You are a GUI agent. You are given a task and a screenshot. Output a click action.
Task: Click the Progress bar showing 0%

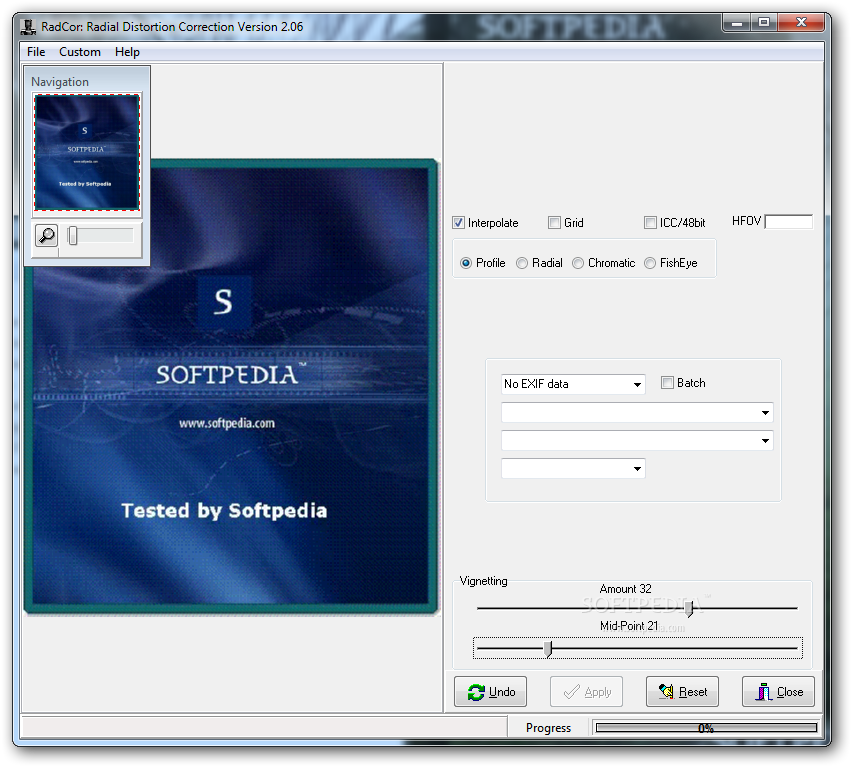tap(706, 728)
